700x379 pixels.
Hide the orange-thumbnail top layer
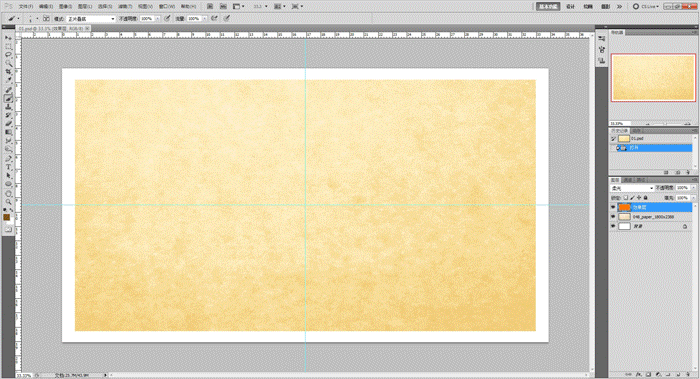613,207
